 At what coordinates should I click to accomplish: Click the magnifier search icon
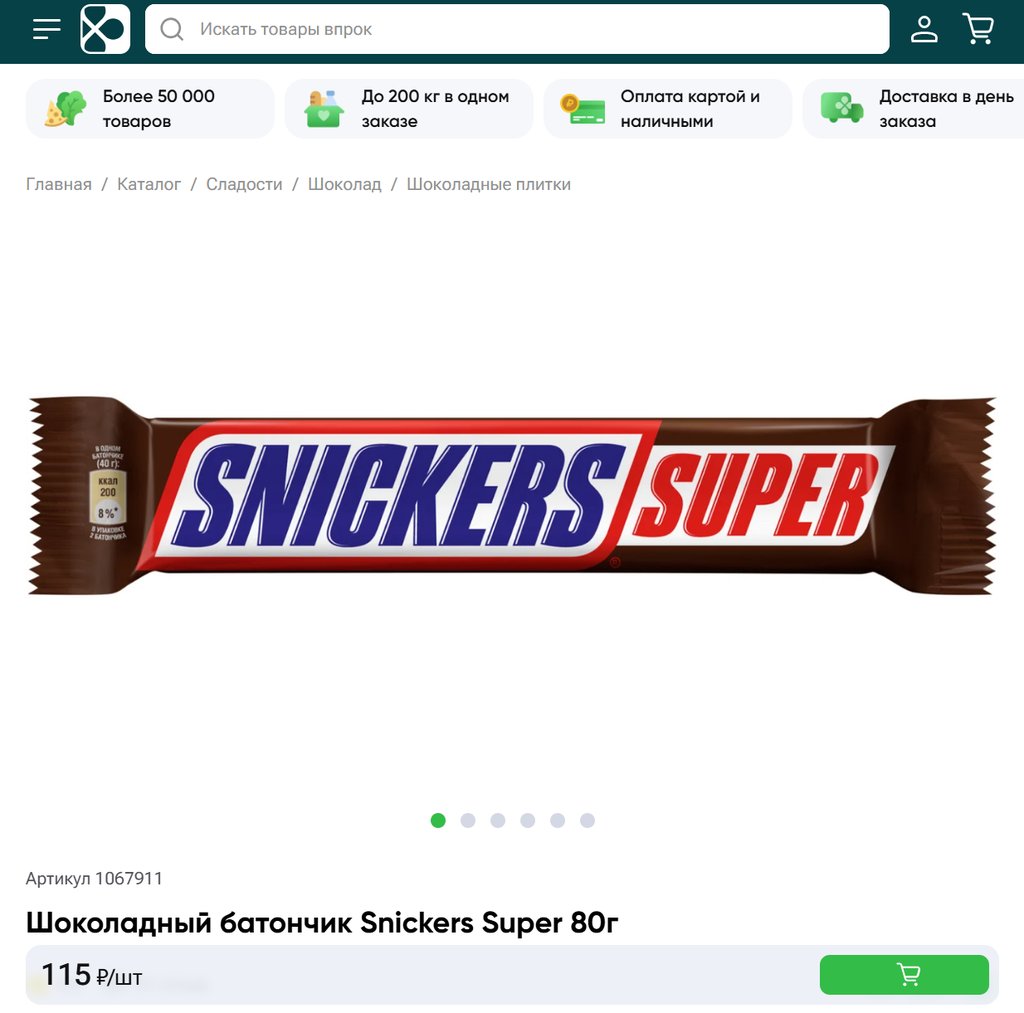point(172,29)
